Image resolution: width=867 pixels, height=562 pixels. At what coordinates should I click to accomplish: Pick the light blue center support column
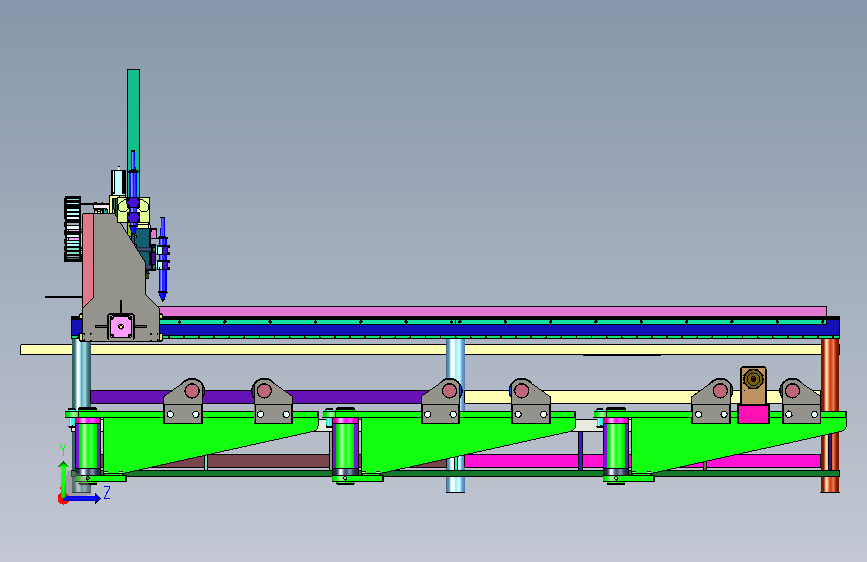click(456, 365)
